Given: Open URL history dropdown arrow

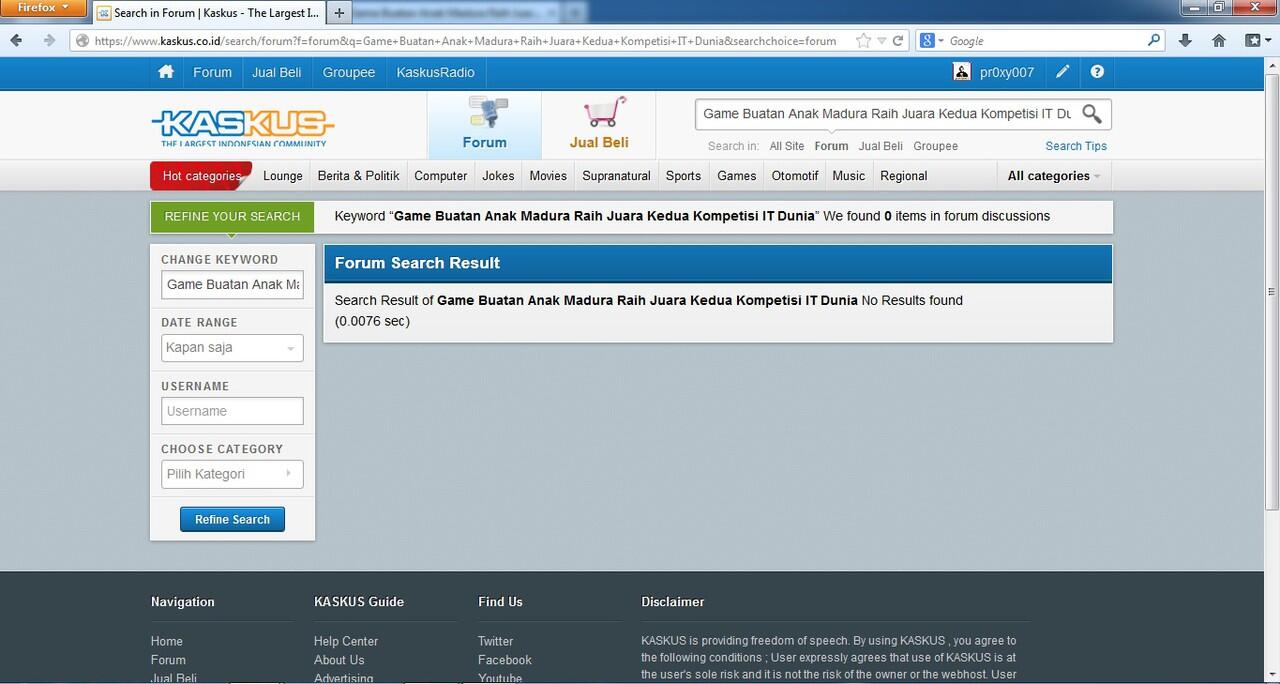Looking at the screenshot, I should [x=881, y=41].
